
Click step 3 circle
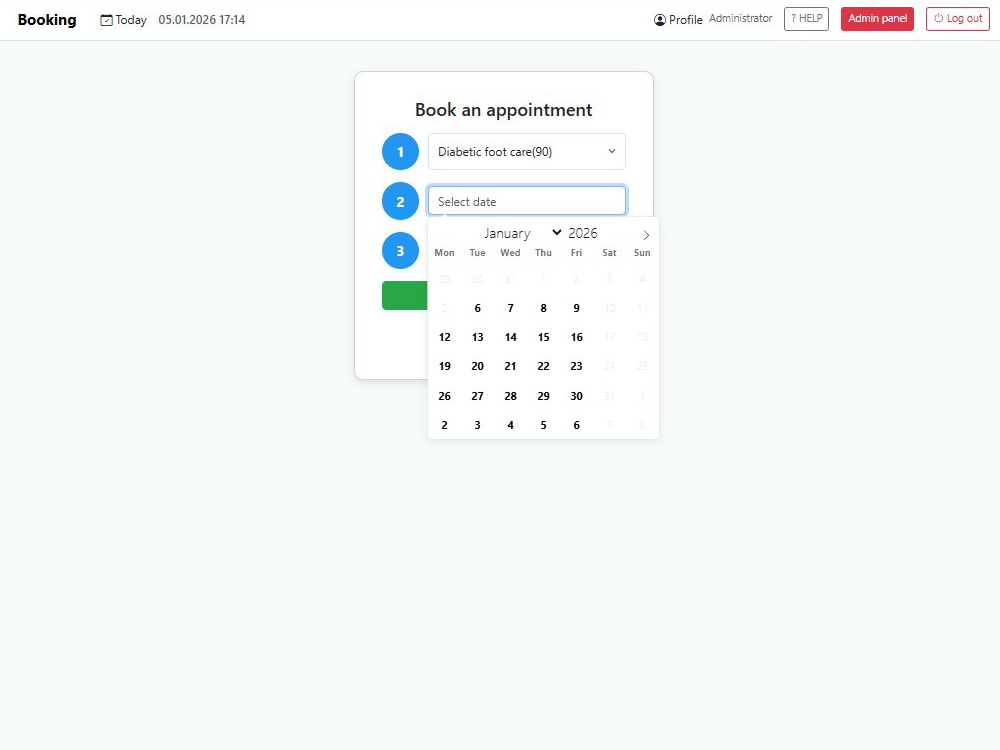tap(400, 251)
